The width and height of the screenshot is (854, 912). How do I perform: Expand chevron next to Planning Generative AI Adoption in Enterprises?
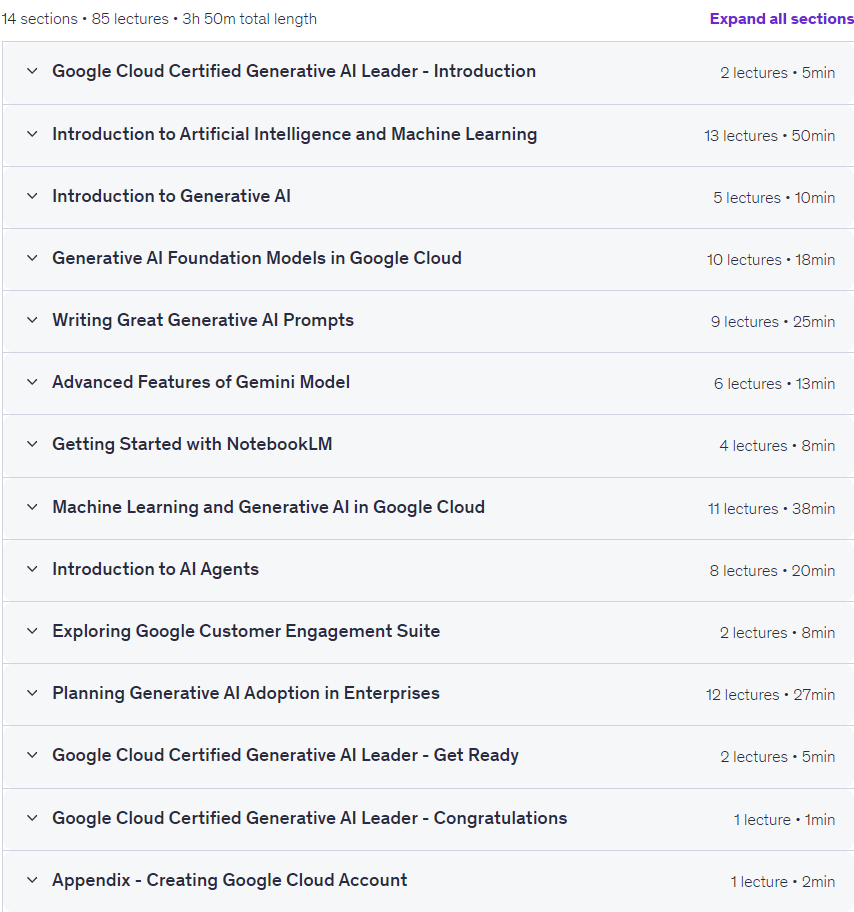(x=33, y=693)
